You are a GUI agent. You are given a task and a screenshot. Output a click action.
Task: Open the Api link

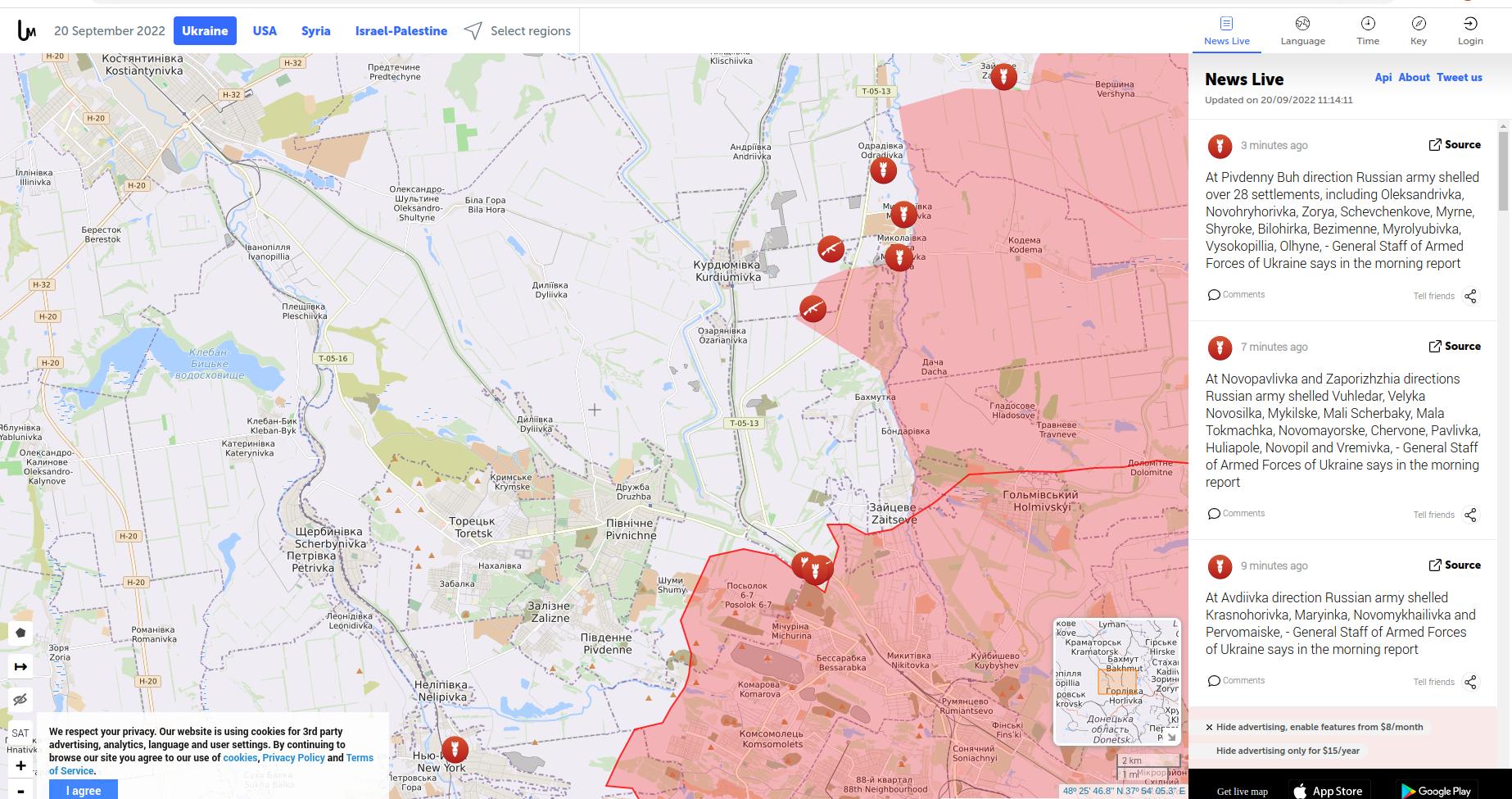tap(1383, 77)
